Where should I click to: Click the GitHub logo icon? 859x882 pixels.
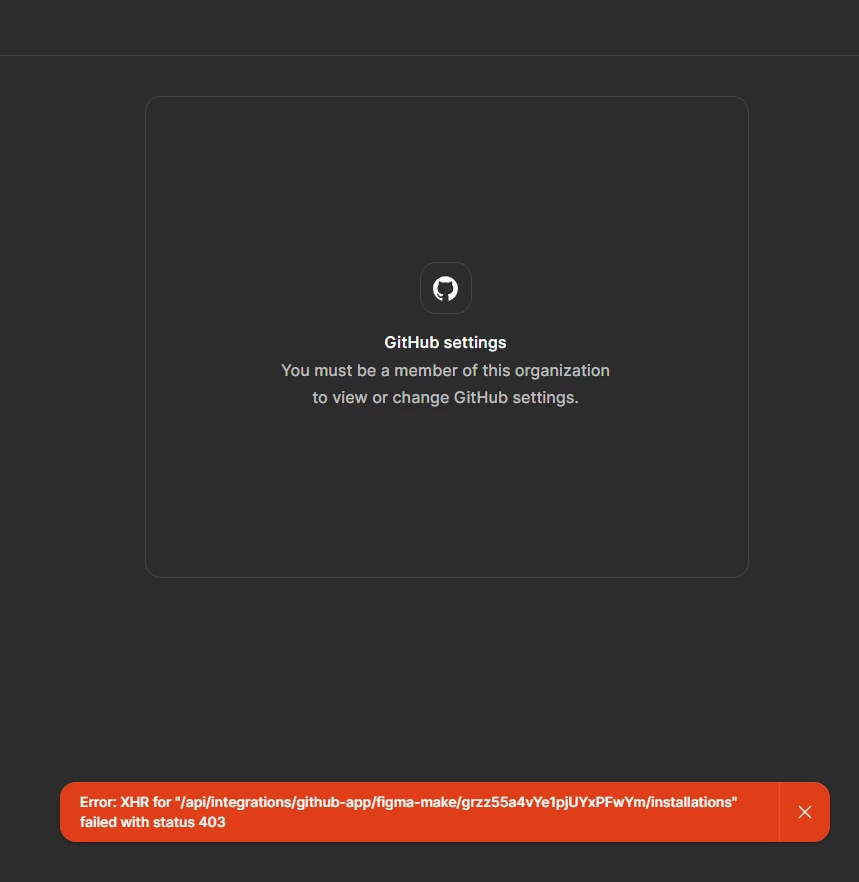[x=446, y=288]
